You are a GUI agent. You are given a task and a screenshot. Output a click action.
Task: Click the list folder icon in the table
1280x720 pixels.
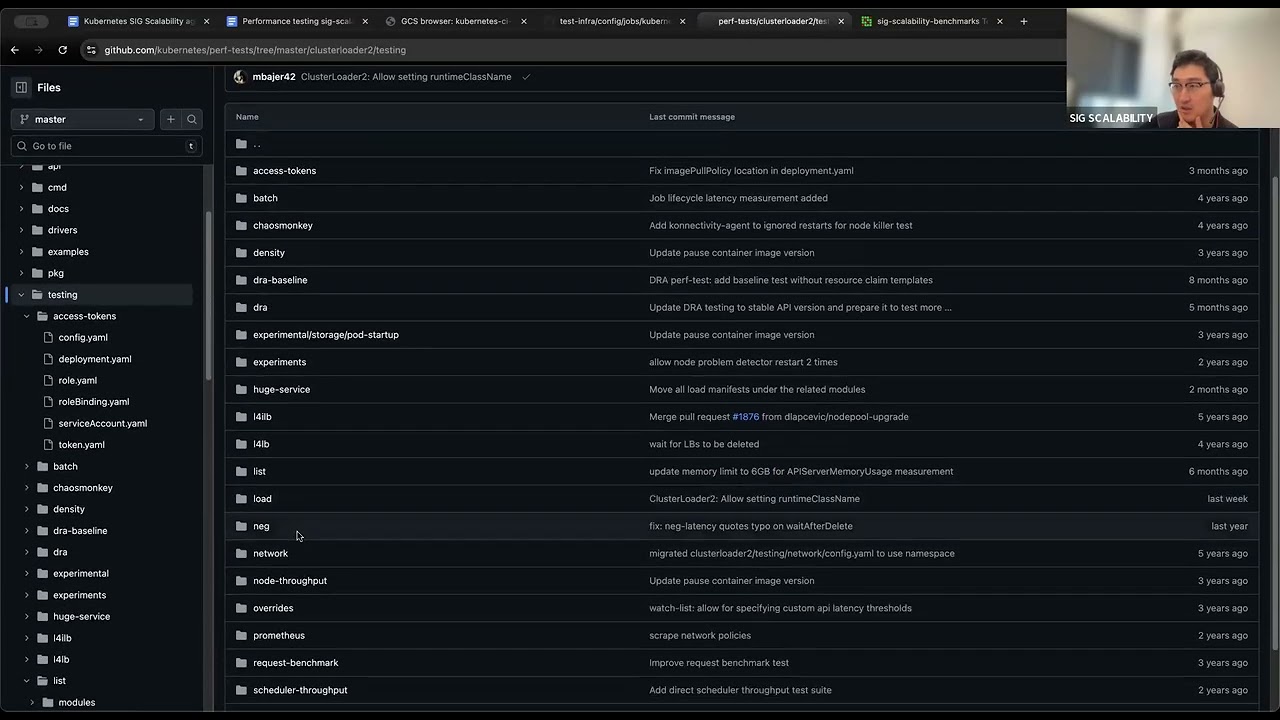click(241, 471)
